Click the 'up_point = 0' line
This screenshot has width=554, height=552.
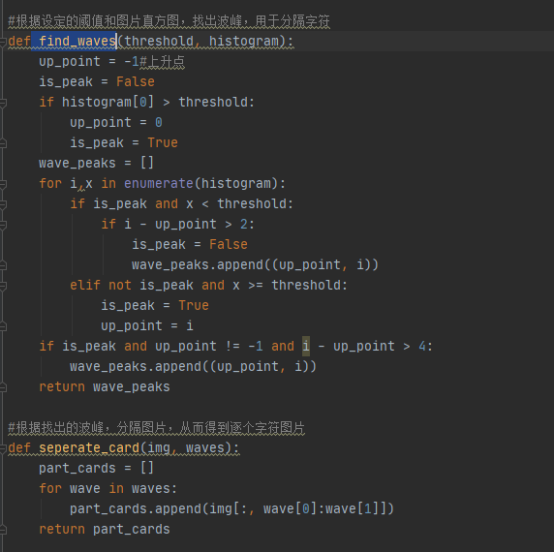116,122
